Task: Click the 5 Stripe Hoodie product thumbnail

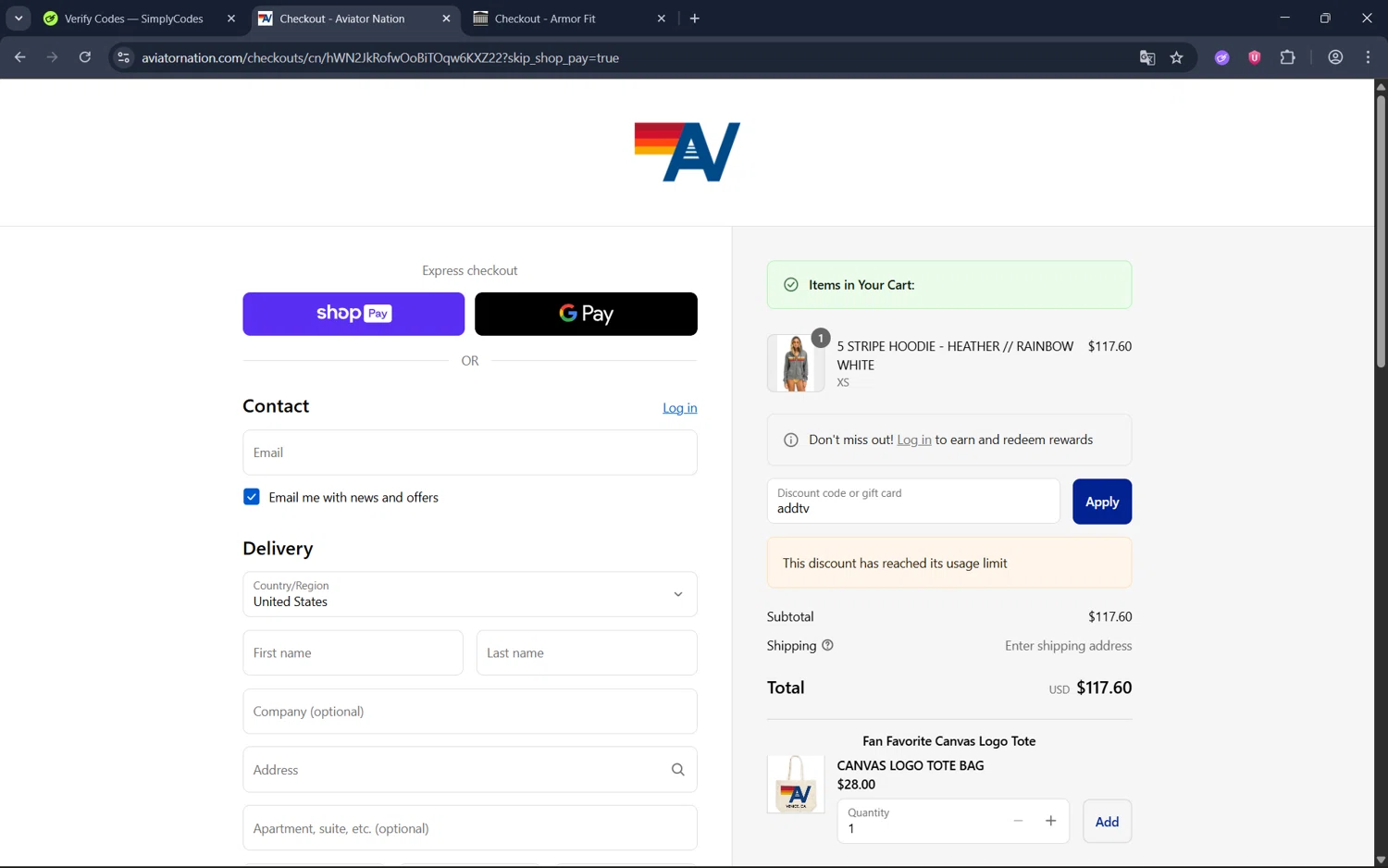Action: click(796, 363)
